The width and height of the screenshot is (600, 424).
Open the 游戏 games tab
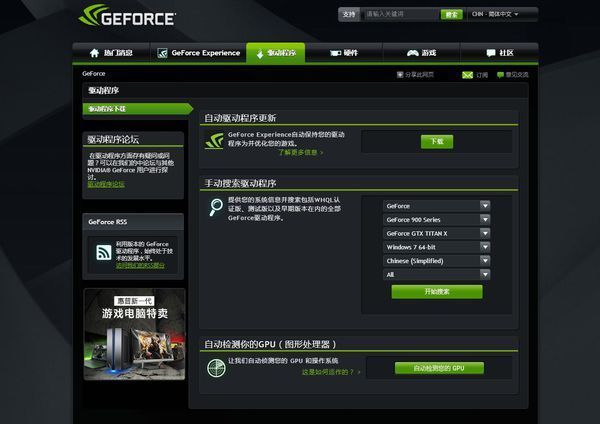click(x=421, y=53)
